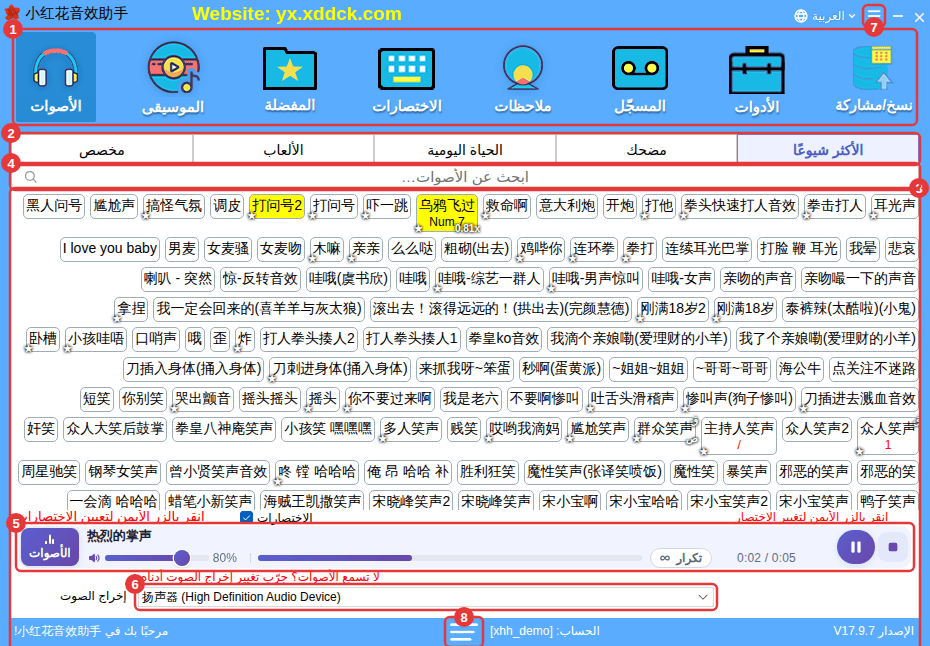Toggle the تكرار loop button
Image resolution: width=930 pixels, height=646 pixels.
tap(681, 558)
